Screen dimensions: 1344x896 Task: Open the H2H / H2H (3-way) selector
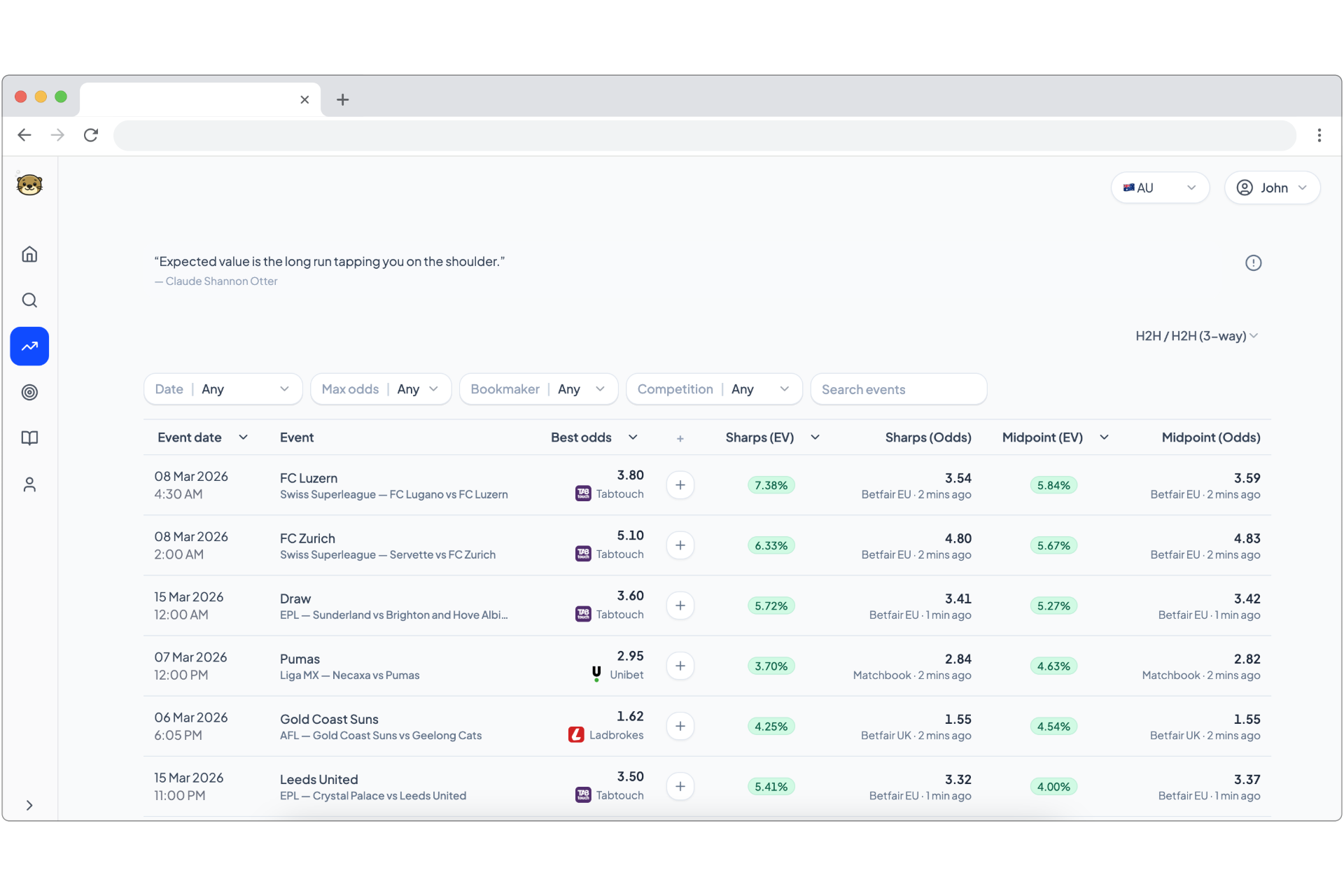click(1195, 335)
